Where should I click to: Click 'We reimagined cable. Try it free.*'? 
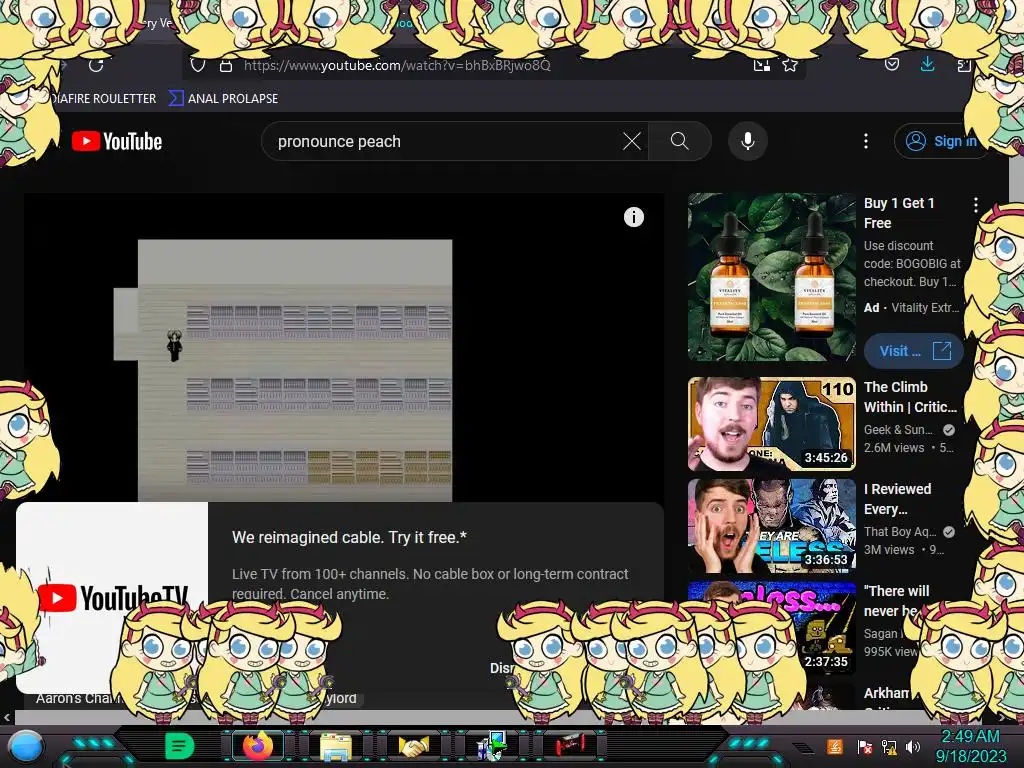(x=349, y=537)
